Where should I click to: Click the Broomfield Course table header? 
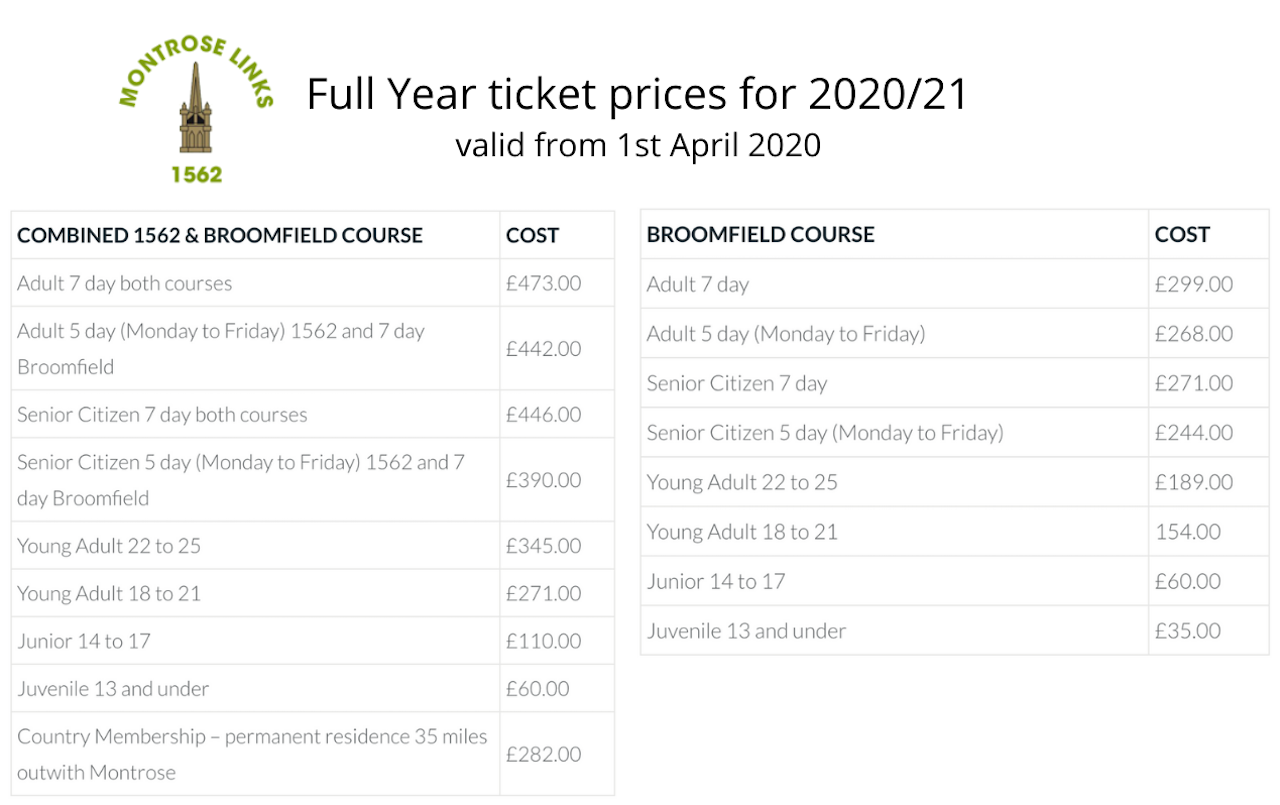tap(761, 235)
